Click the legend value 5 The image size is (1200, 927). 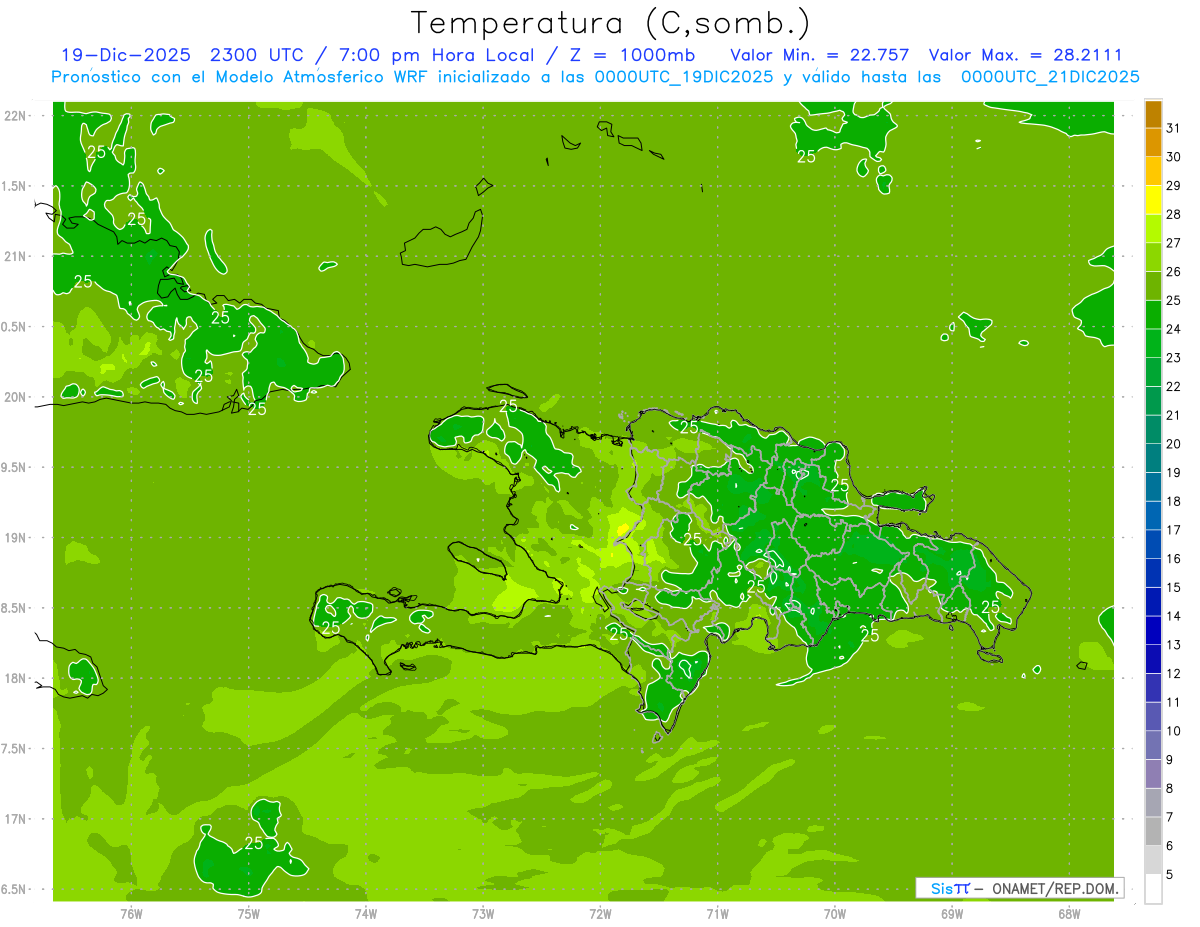point(1171,874)
